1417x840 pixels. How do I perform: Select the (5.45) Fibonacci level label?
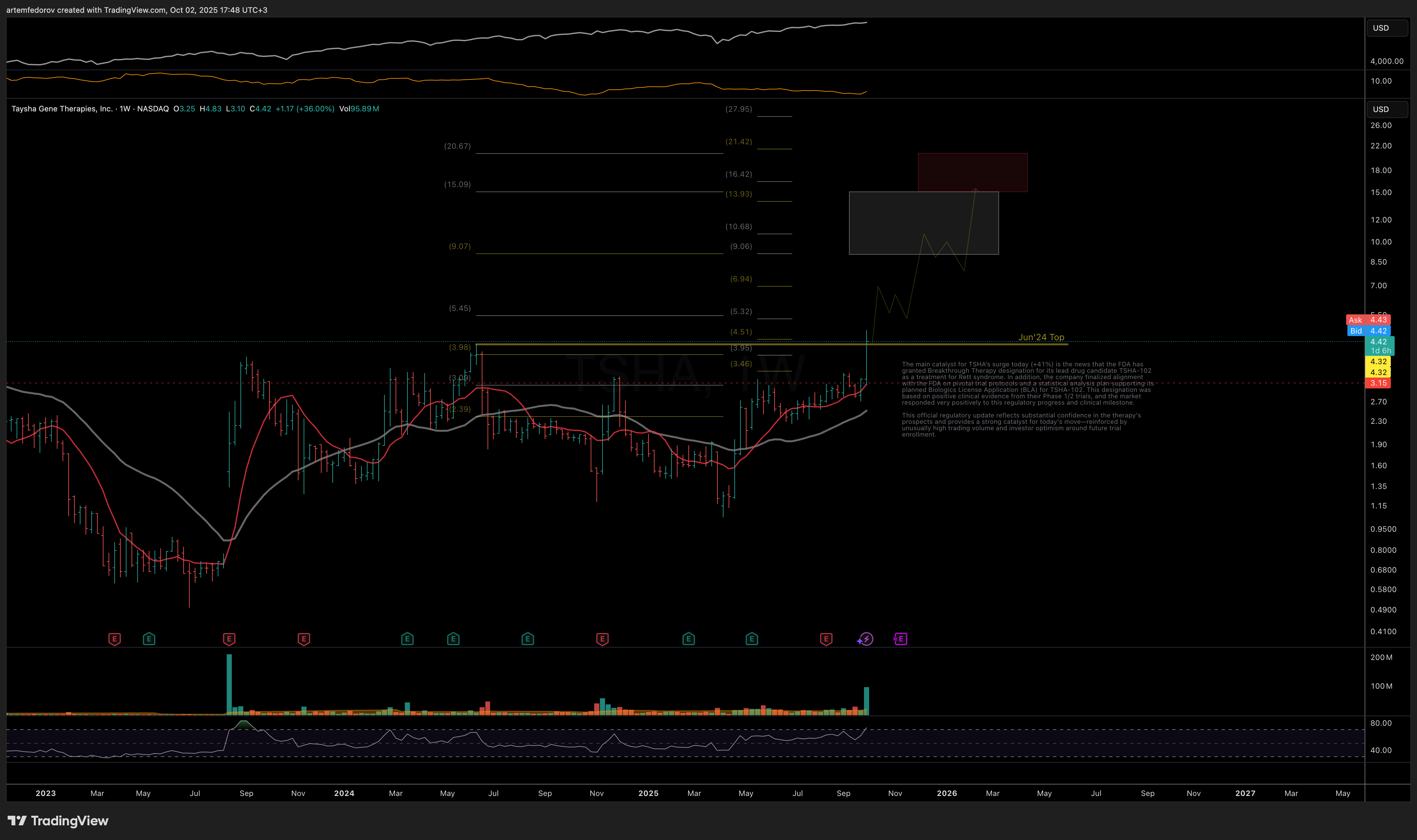coord(460,309)
